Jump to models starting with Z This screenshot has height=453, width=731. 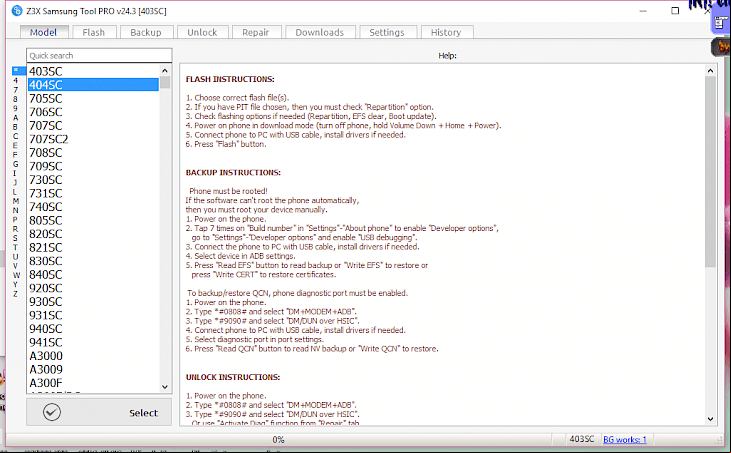pos(15,294)
